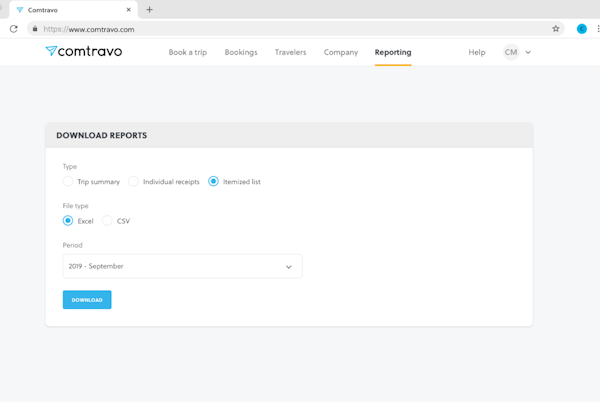Choose Excel file type
Image resolution: width=600 pixels, height=402 pixels.
point(68,221)
